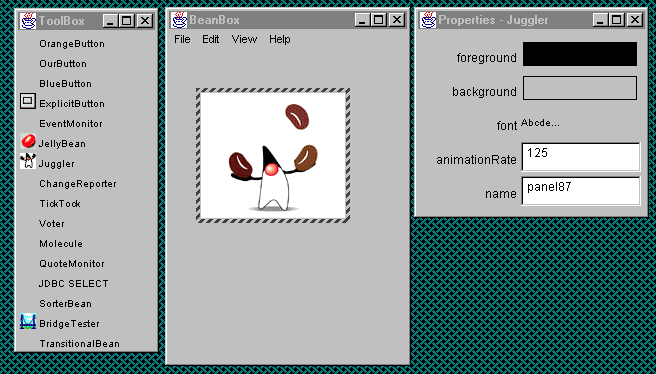Open the Edit menu

pyautogui.click(x=211, y=39)
